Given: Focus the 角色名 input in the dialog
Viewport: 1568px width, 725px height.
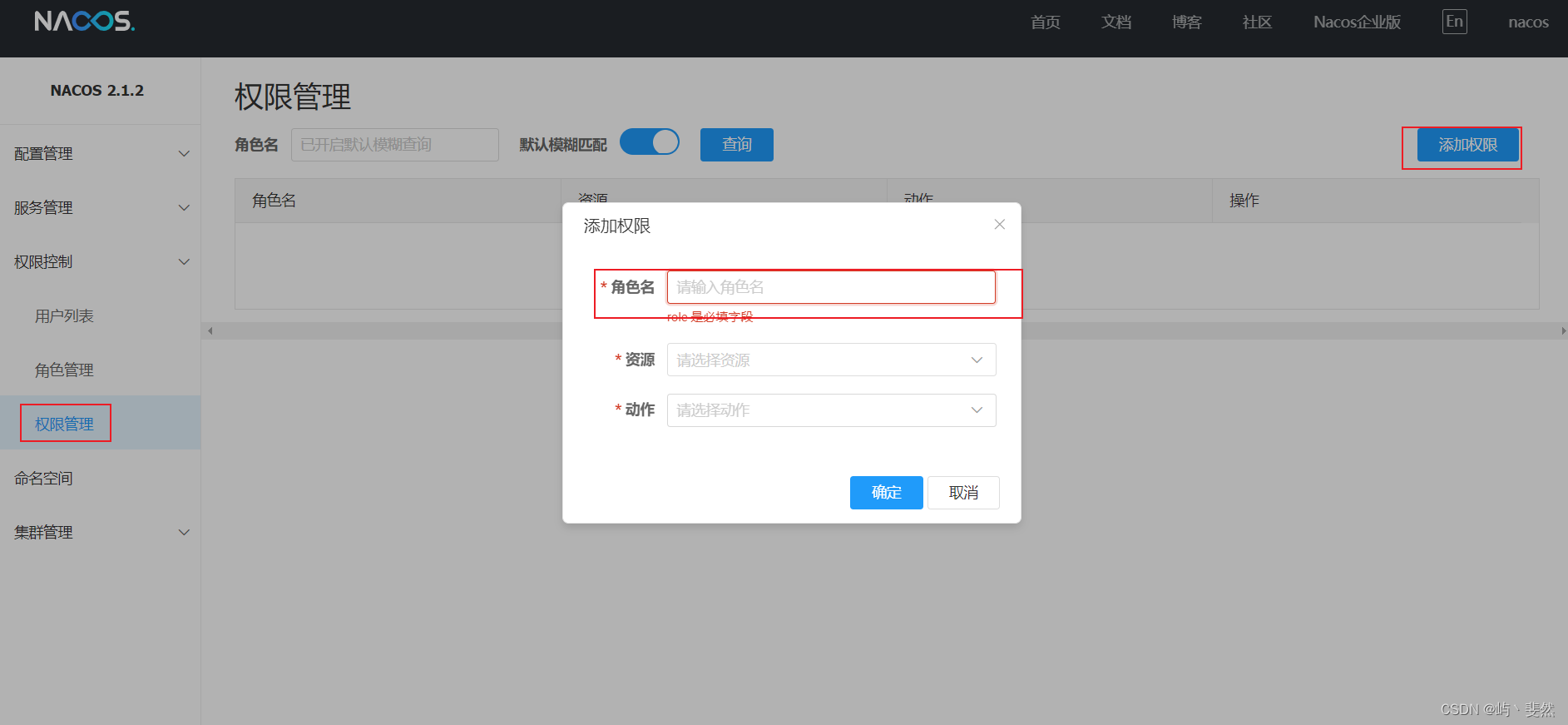Looking at the screenshot, I should [x=831, y=287].
